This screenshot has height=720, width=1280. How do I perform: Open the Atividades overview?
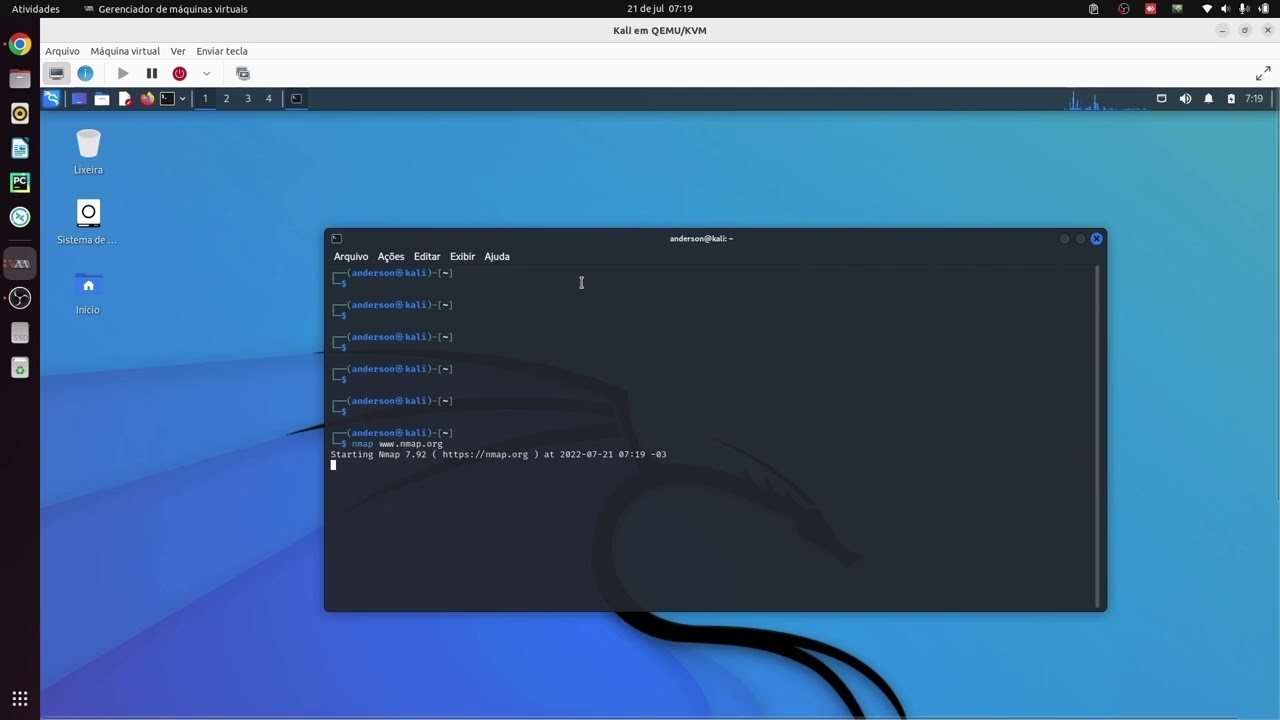click(x=36, y=9)
